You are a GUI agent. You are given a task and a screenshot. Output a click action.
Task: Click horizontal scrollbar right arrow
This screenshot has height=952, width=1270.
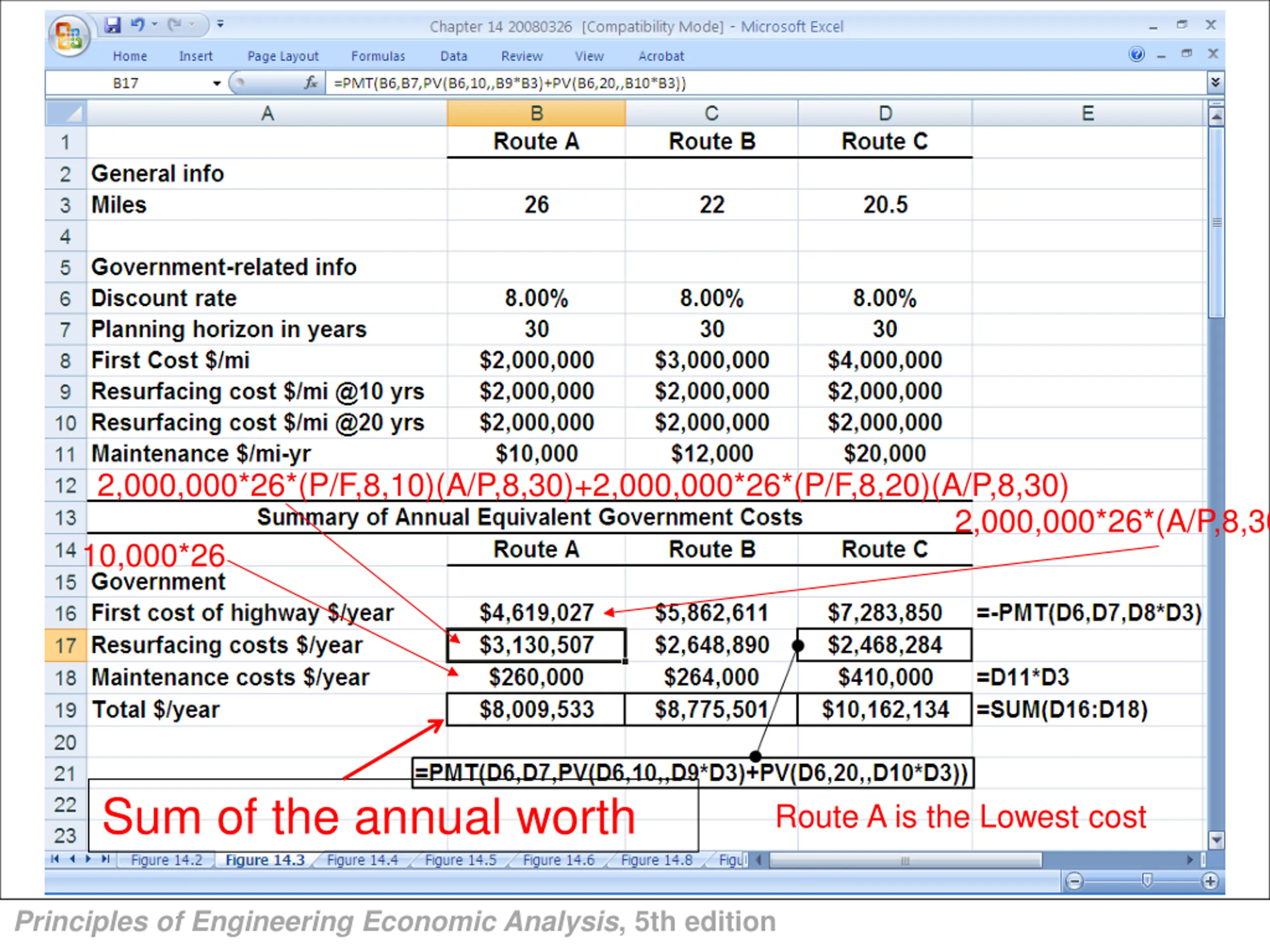1190,860
